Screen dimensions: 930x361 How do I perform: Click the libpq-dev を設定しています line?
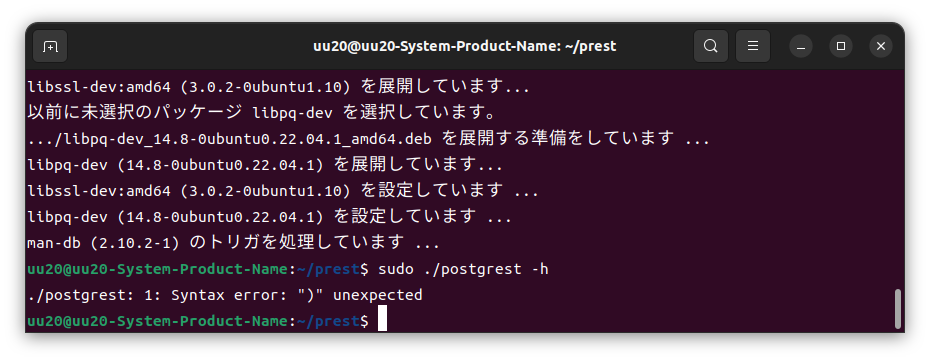[269, 217]
